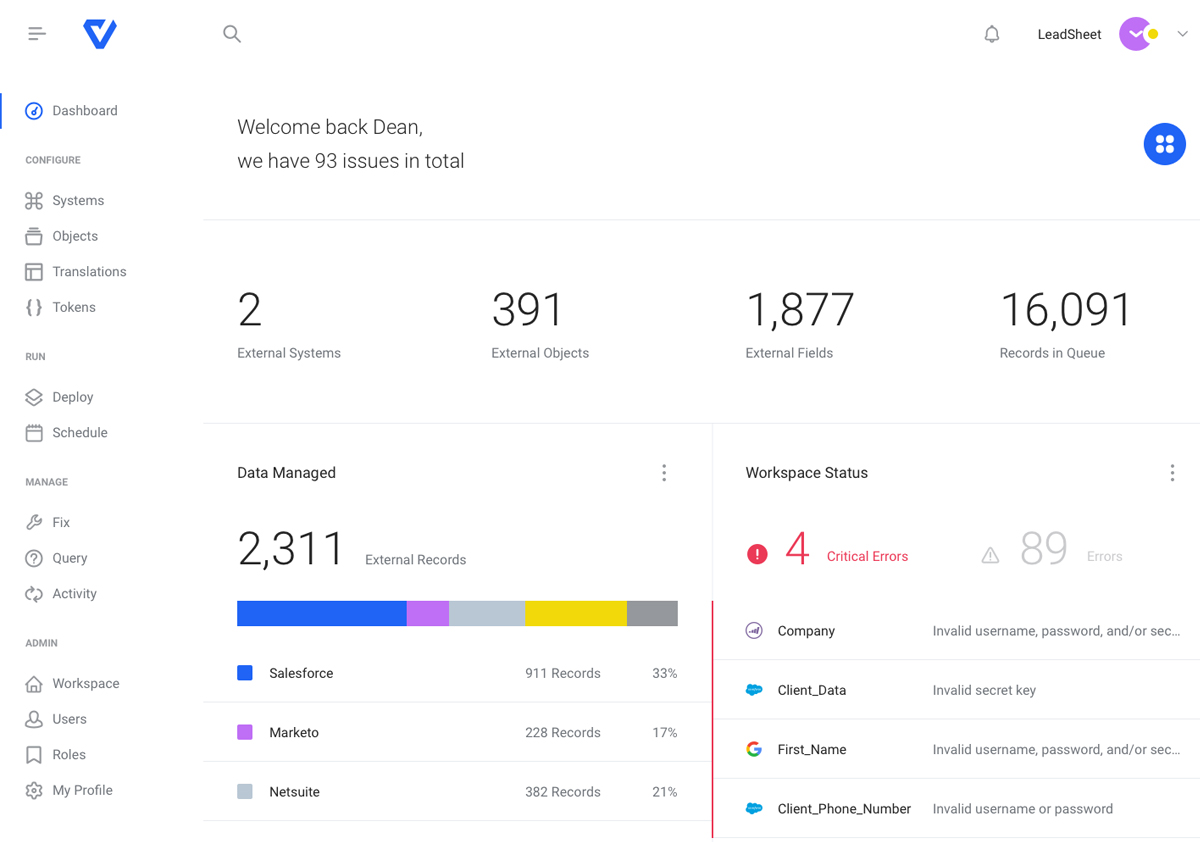Open the Systems configuration page
Viewport: 1200px width, 842px height.
[80, 200]
